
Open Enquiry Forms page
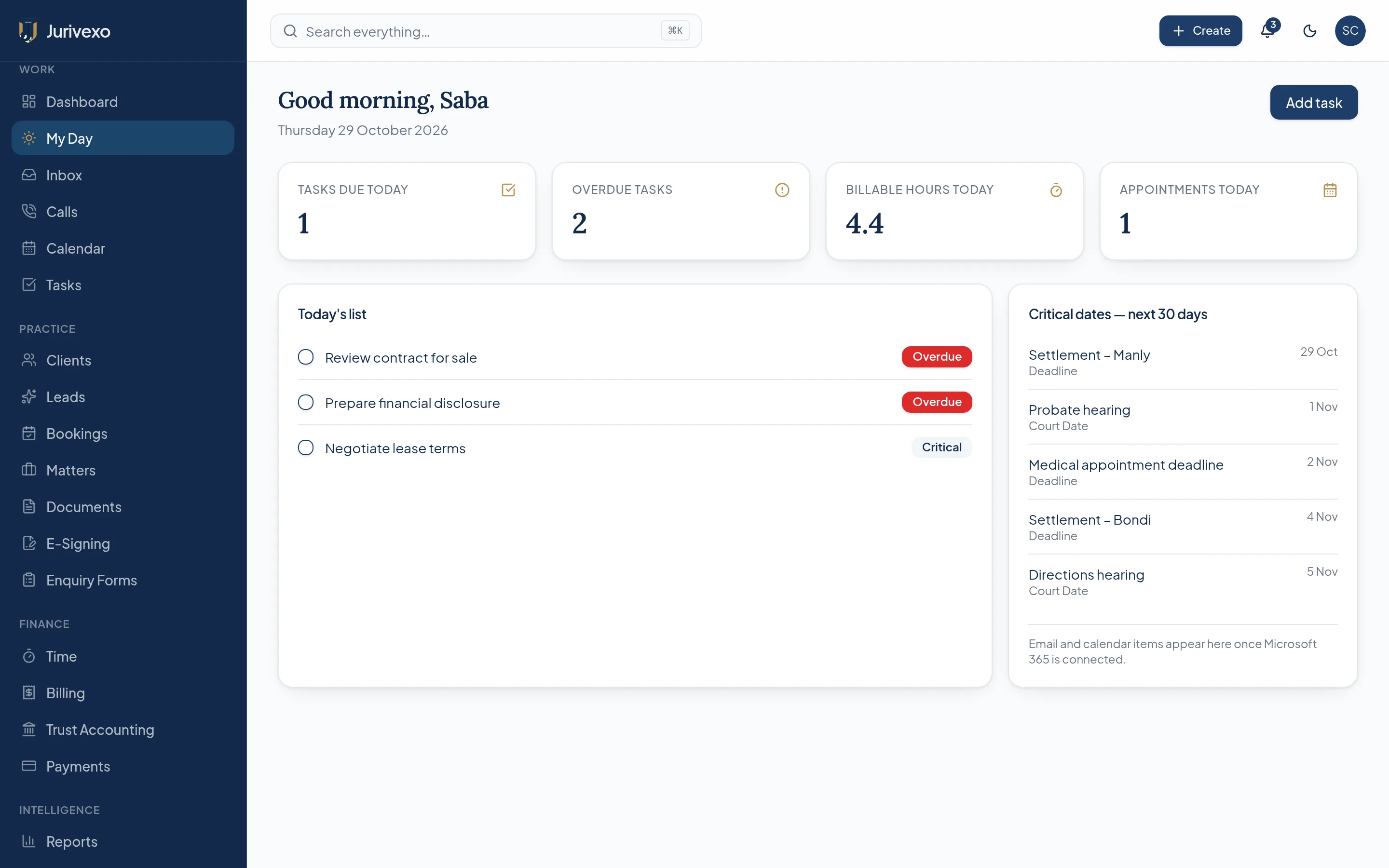pyautogui.click(x=123, y=581)
